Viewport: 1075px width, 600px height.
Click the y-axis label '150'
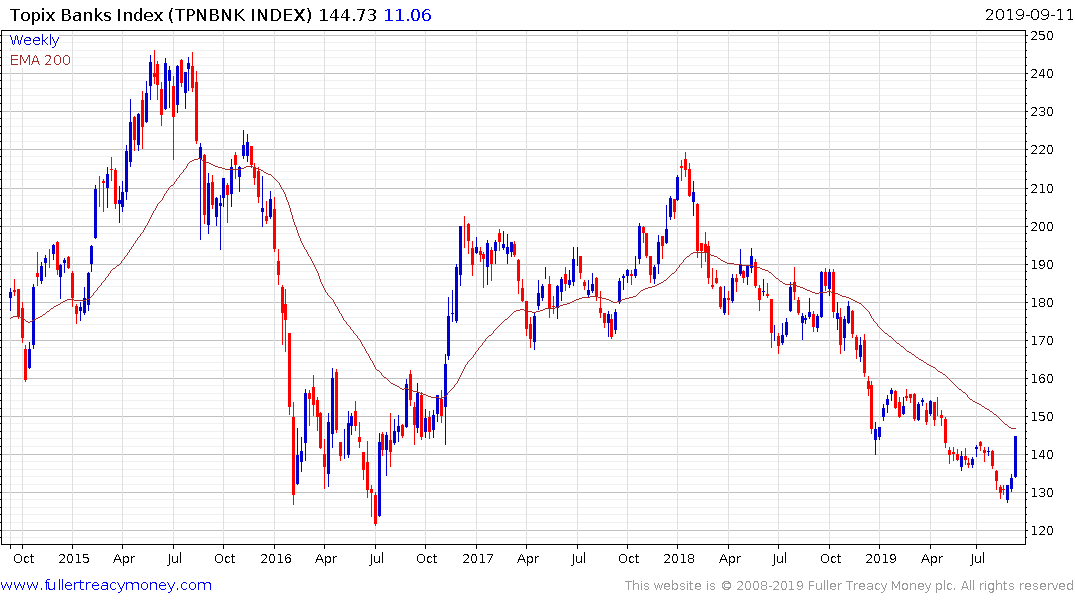click(x=1042, y=416)
